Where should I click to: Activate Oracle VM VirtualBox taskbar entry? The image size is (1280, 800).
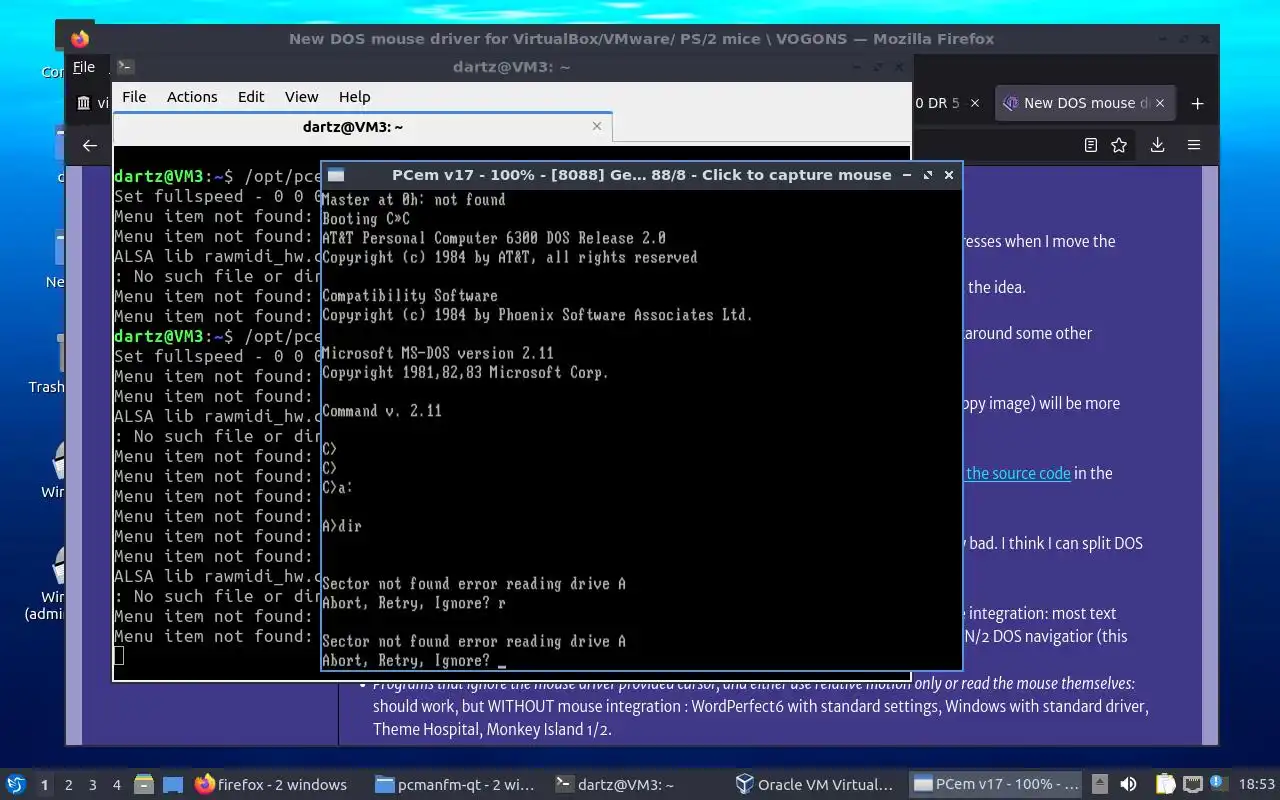click(x=816, y=785)
